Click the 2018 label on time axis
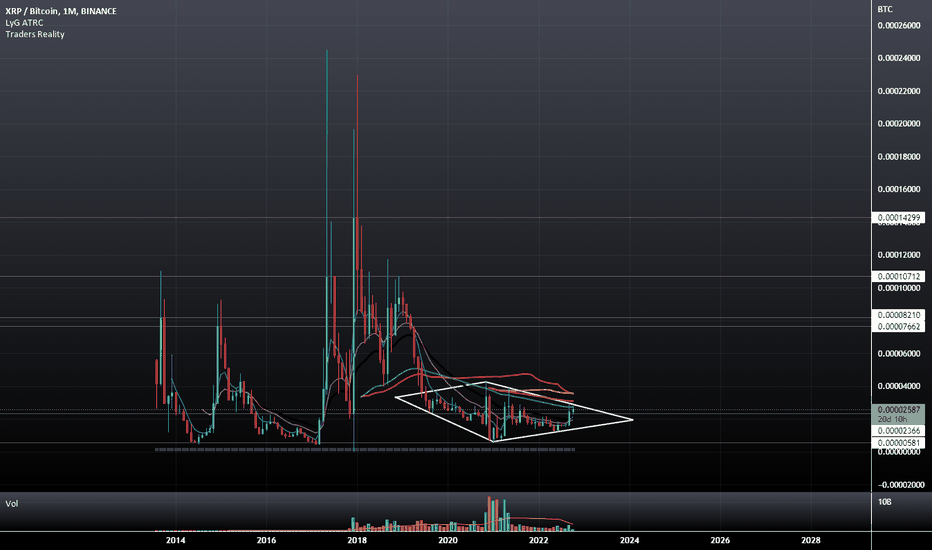932x550 pixels. click(357, 540)
